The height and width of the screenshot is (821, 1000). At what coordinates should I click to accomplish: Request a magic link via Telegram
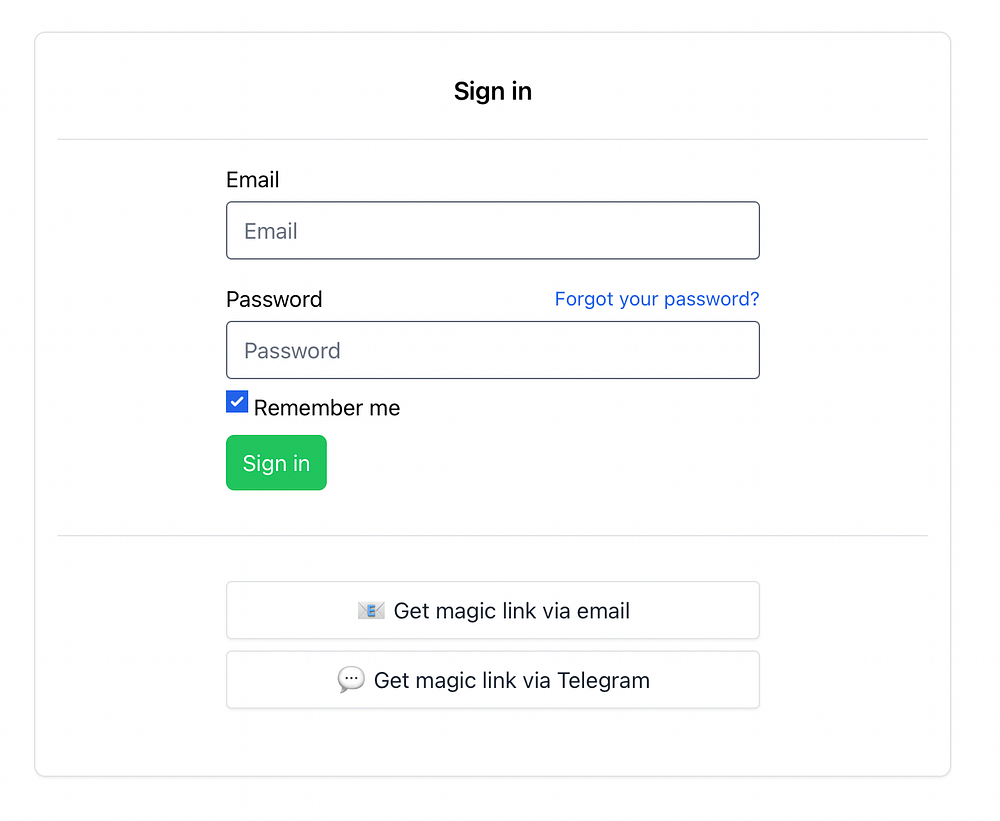pyautogui.click(x=492, y=681)
